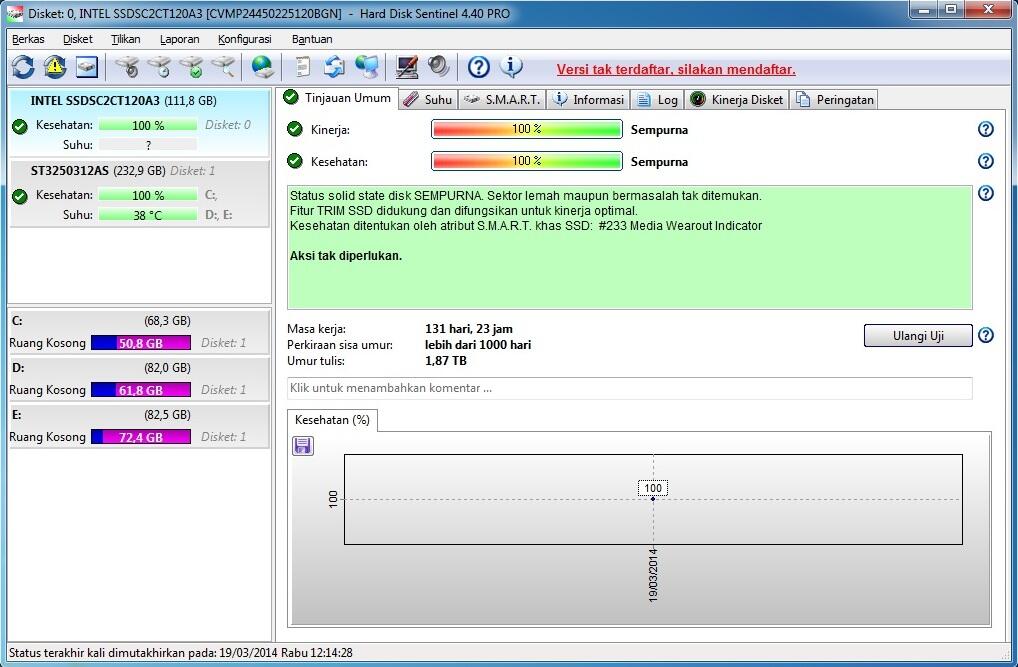Click the help icon beside green status box

986,193
